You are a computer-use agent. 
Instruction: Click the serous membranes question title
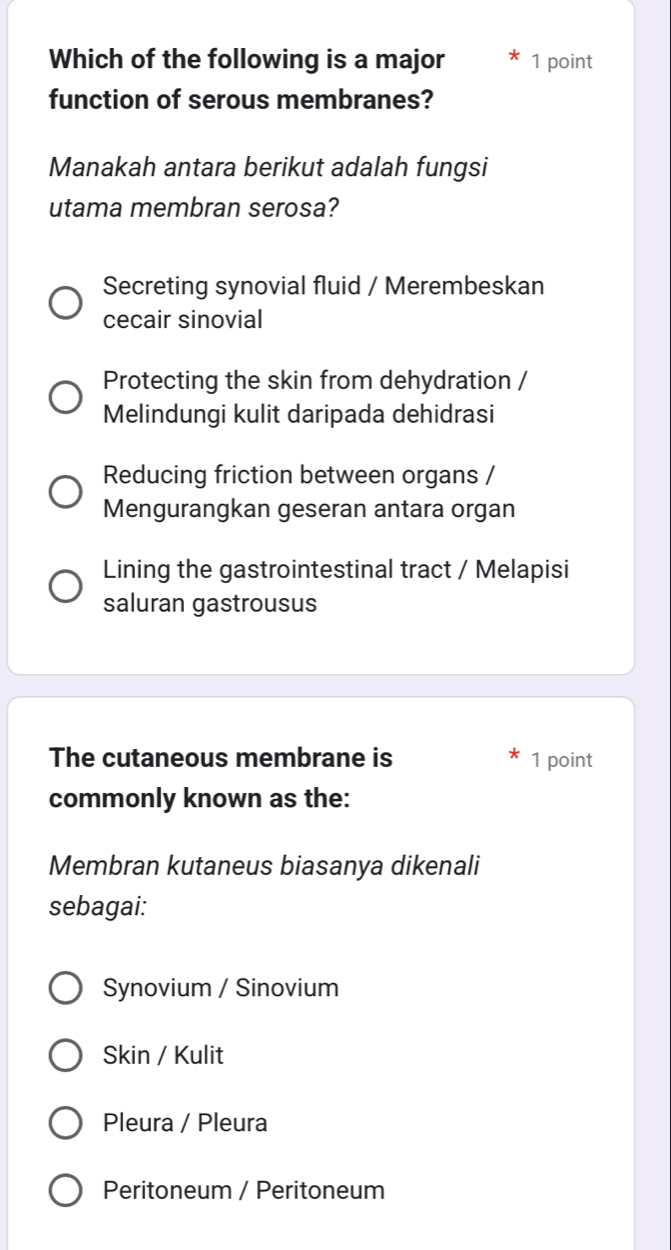coord(248,80)
